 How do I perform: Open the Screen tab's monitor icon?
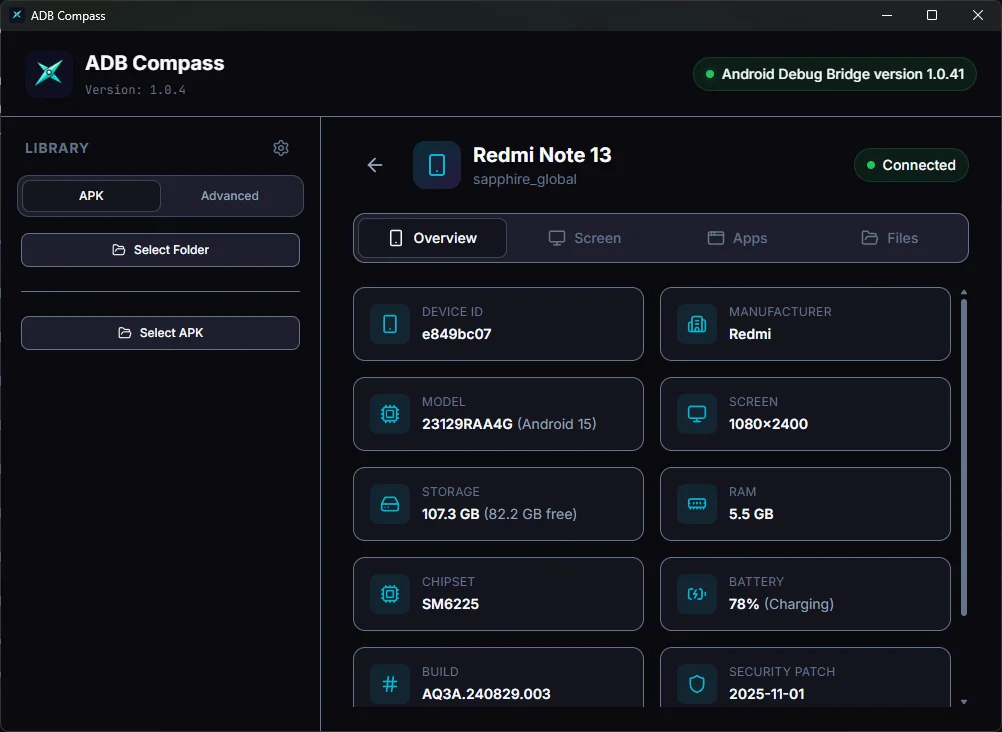click(x=557, y=238)
